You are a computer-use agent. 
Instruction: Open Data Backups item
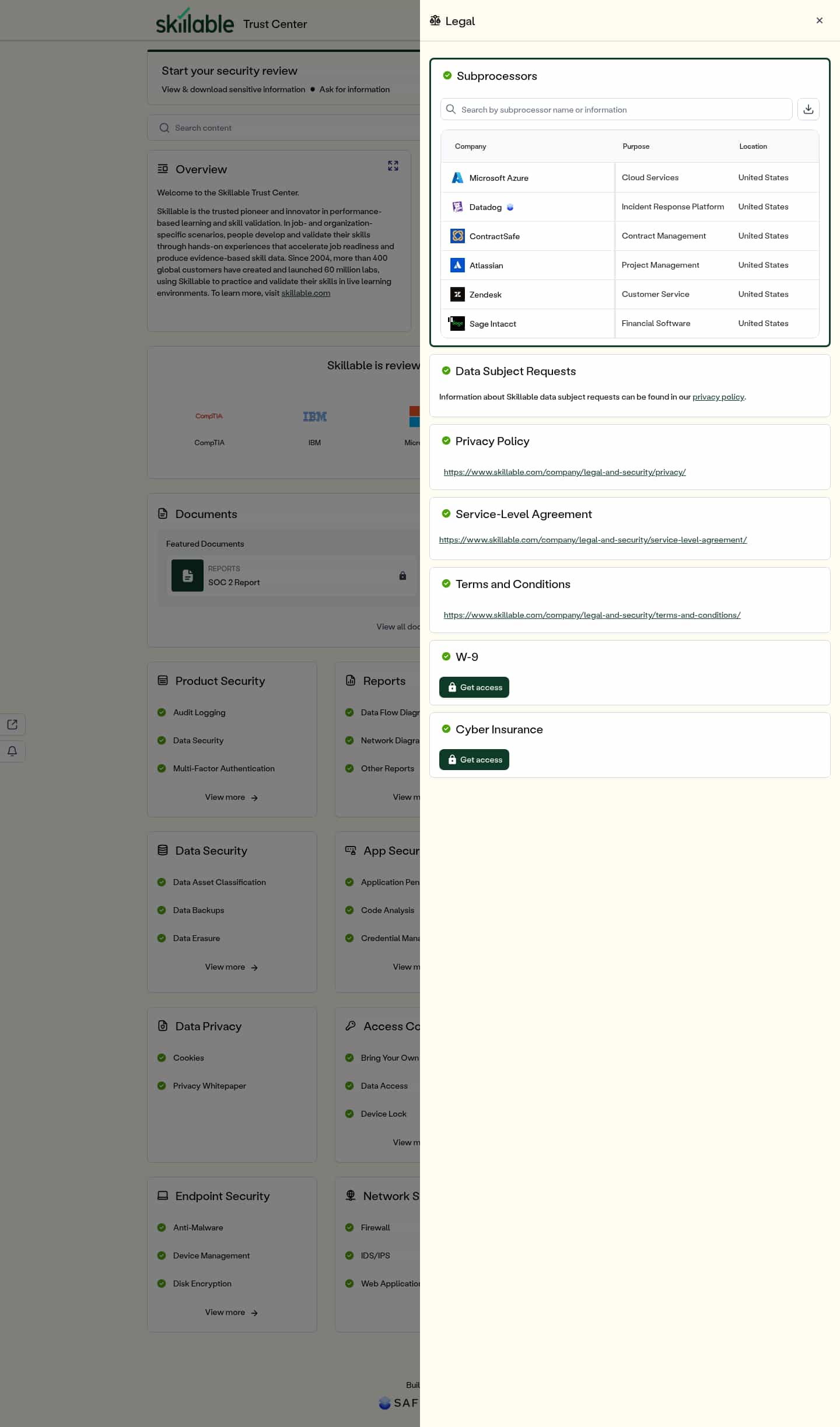198,910
